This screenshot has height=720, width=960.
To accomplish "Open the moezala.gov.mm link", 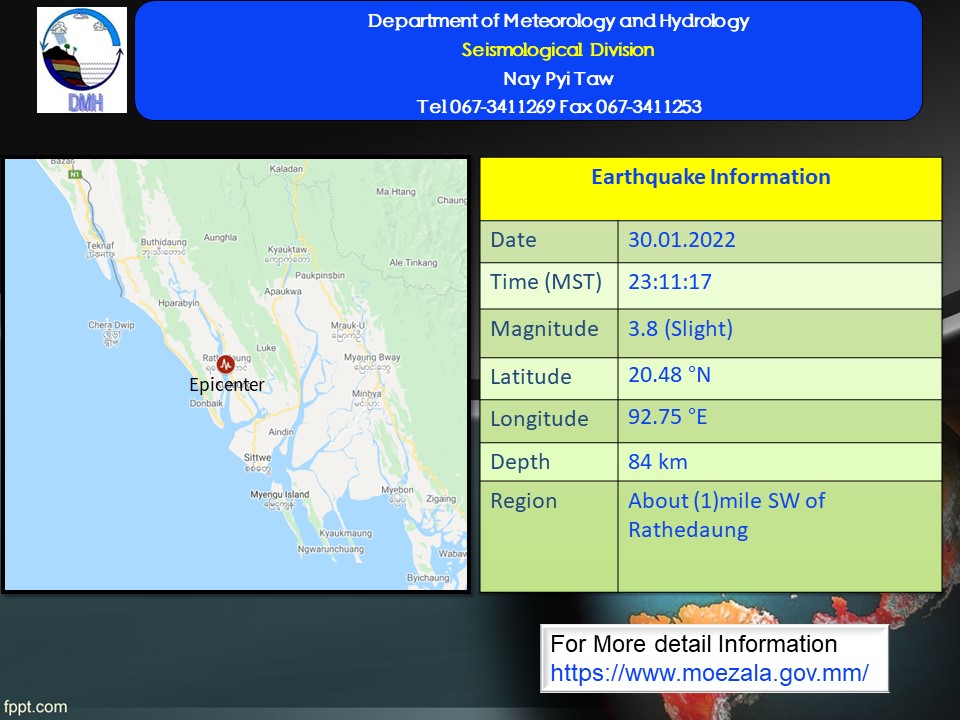I will 709,673.
